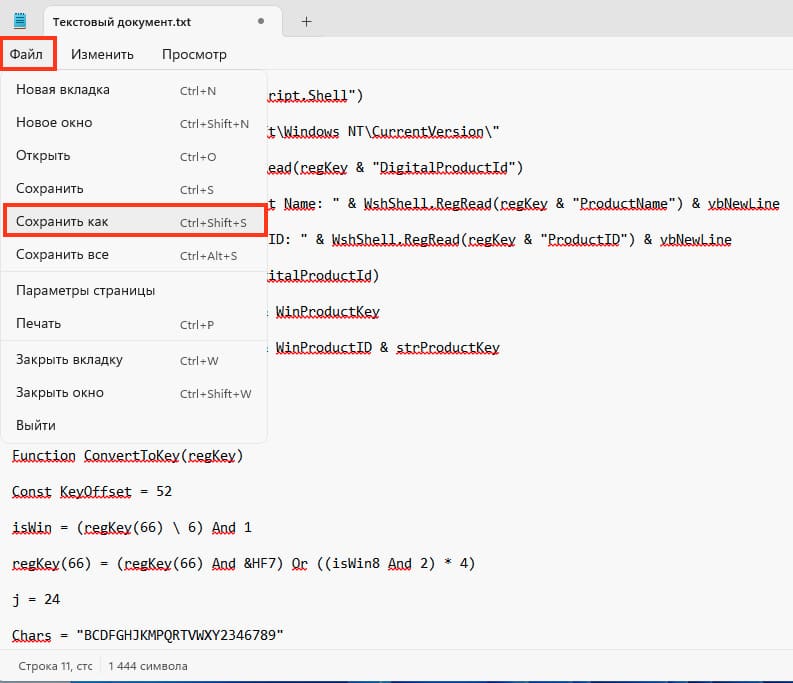Viewport: 793px width, 683px height.
Task: Open a new tab with plus button
Action: (306, 21)
